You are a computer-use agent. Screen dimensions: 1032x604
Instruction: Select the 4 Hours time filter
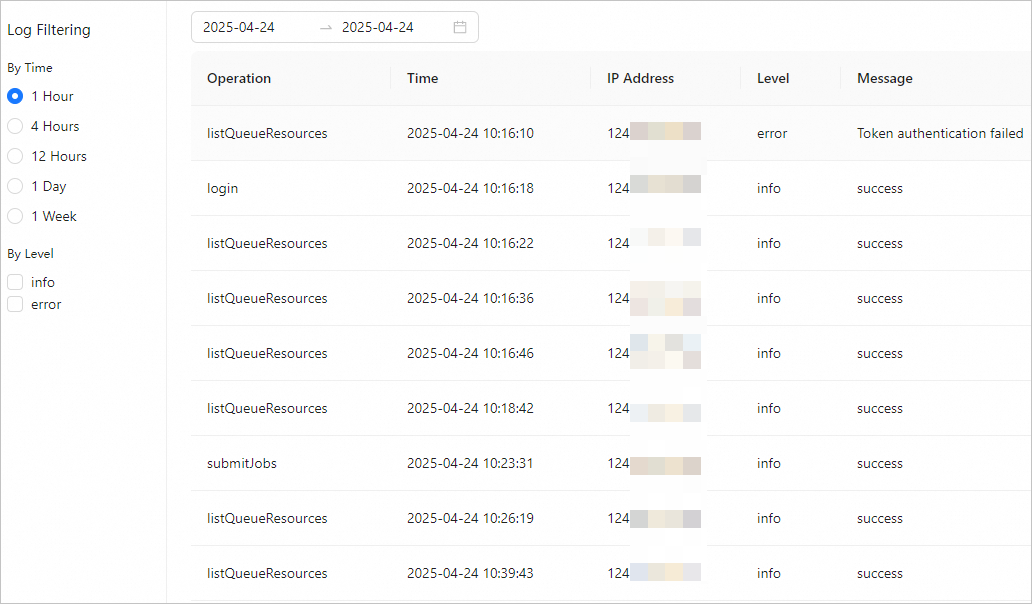pyautogui.click(x=15, y=126)
